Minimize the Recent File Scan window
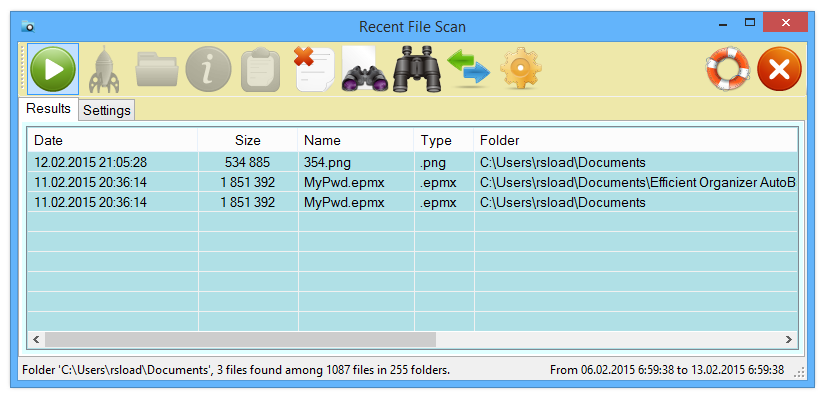The height and width of the screenshot is (410, 835). click(x=723, y=24)
